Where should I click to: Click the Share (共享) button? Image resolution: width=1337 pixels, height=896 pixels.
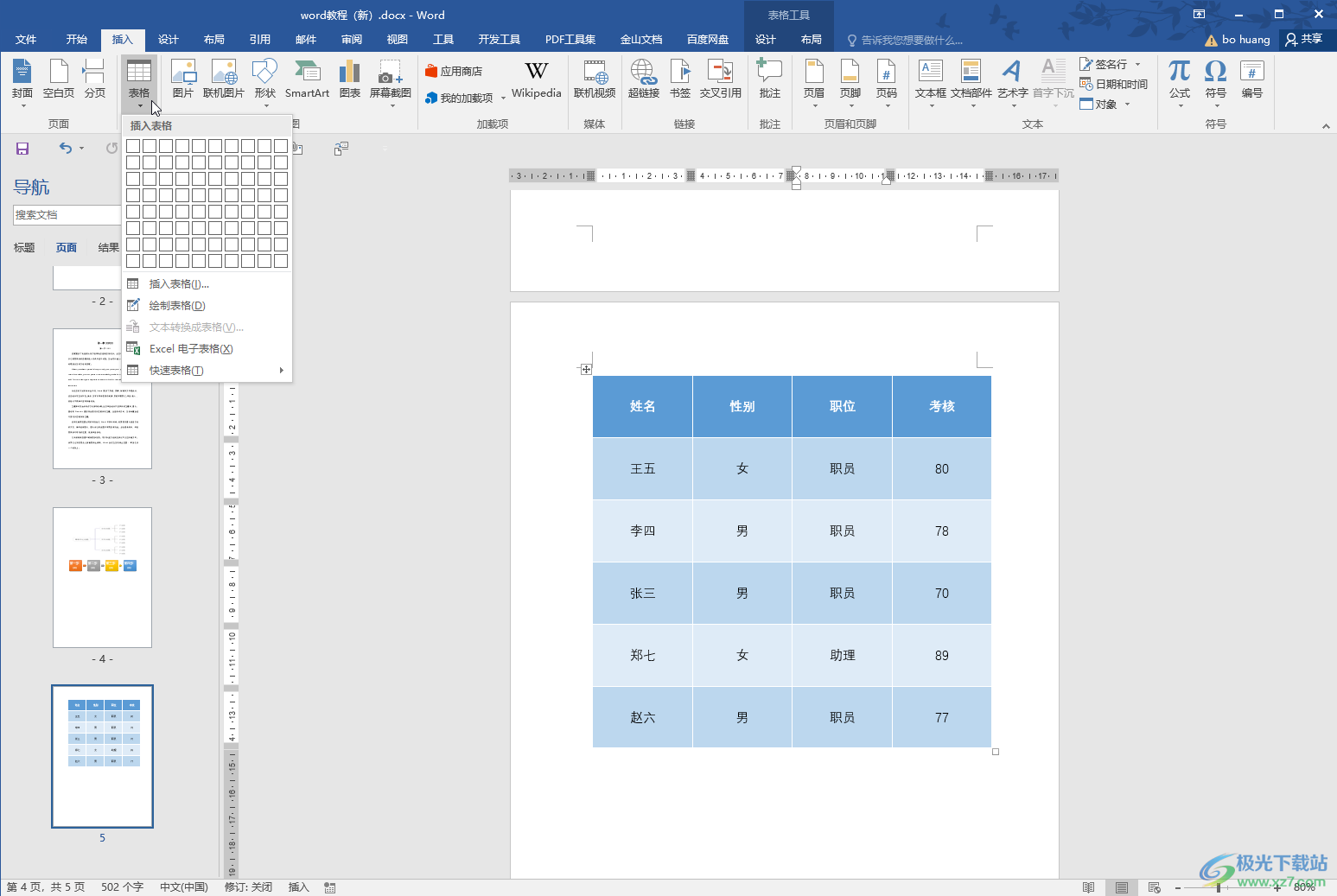coord(1304,39)
